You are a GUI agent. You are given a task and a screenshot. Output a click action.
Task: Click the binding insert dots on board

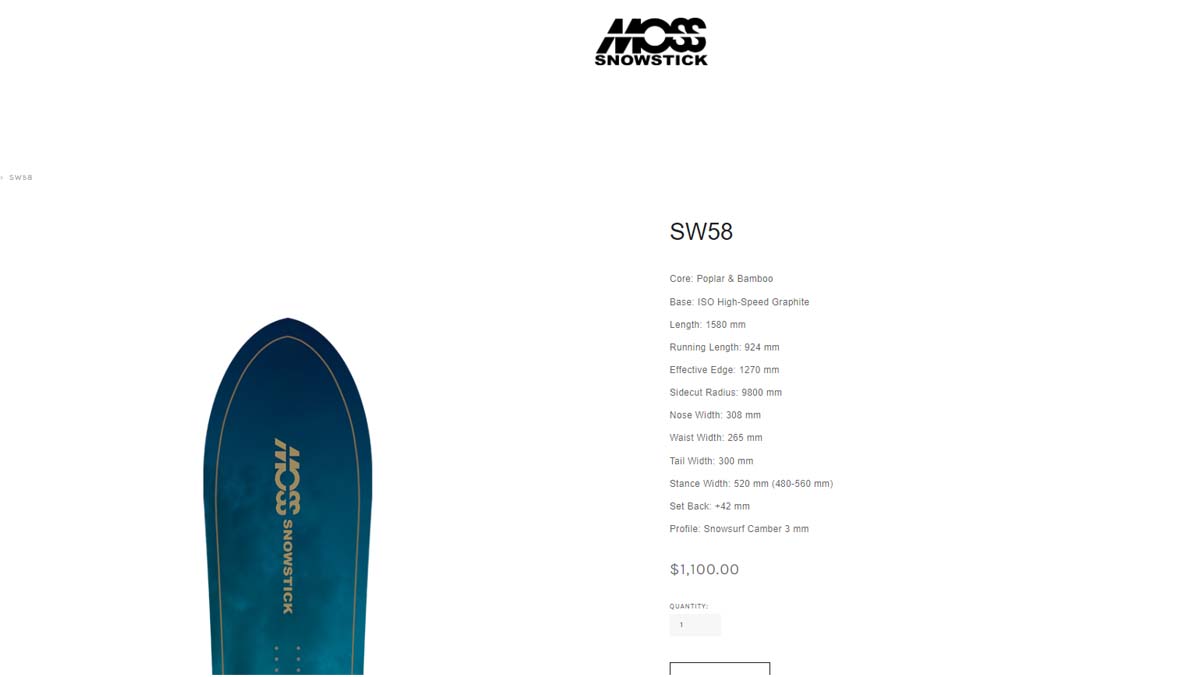[x=287, y=659]
